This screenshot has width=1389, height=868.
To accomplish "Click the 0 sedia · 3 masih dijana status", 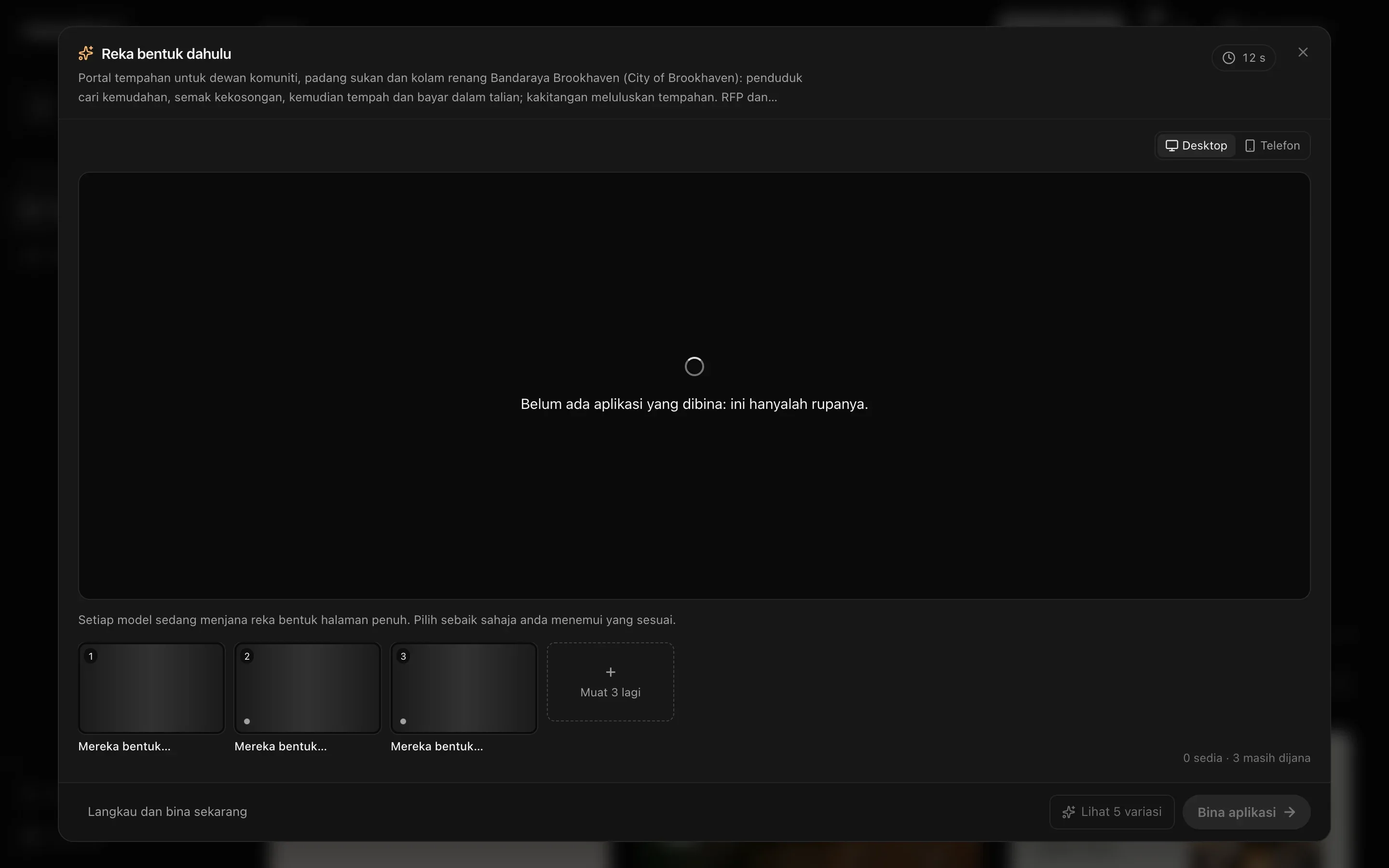I will tap(1246, 758).
